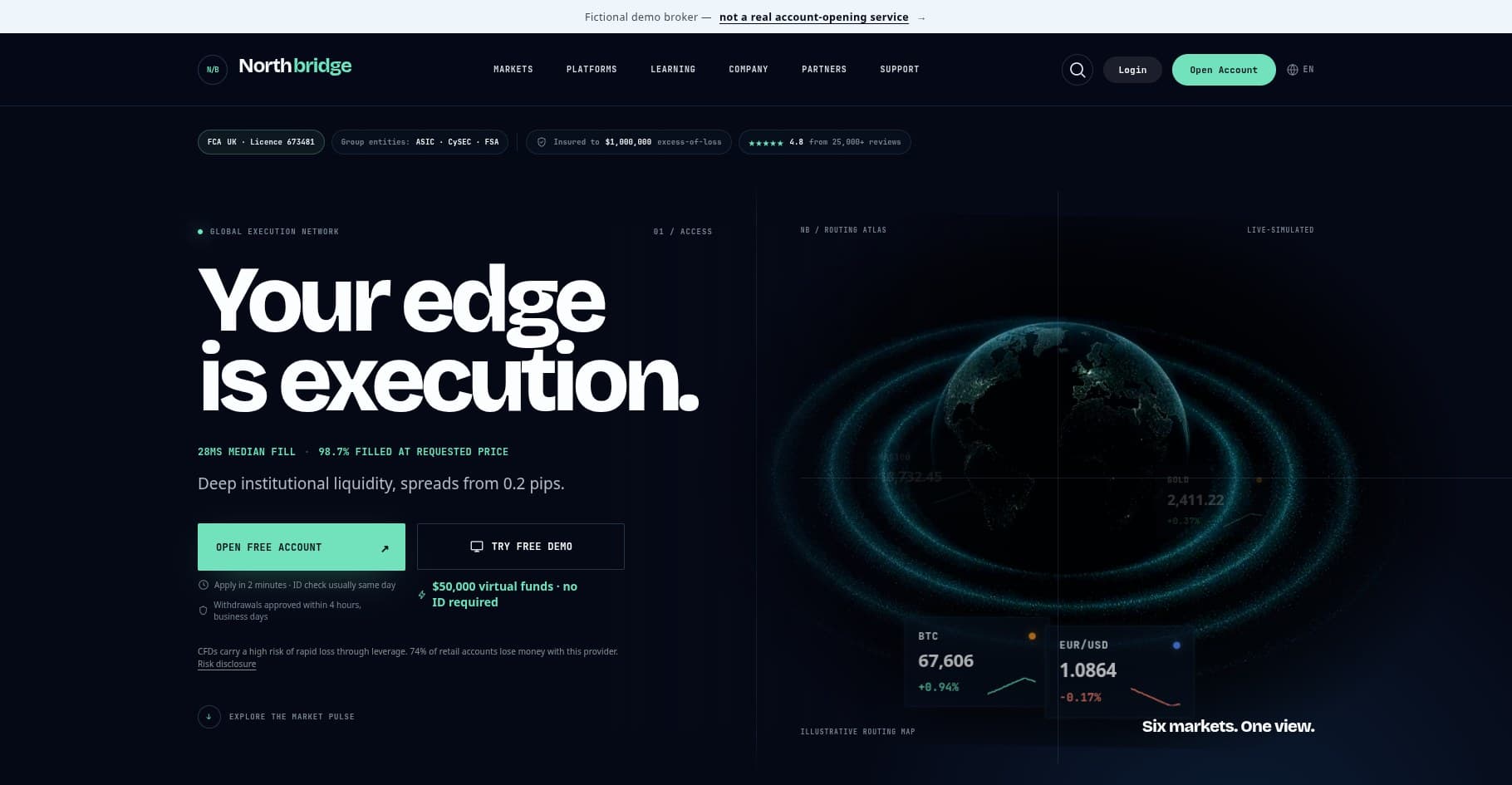The height and width of the screenshot is (785, 1512).
Task: Click Try Free Demo button
Action: tap(521, 547)
